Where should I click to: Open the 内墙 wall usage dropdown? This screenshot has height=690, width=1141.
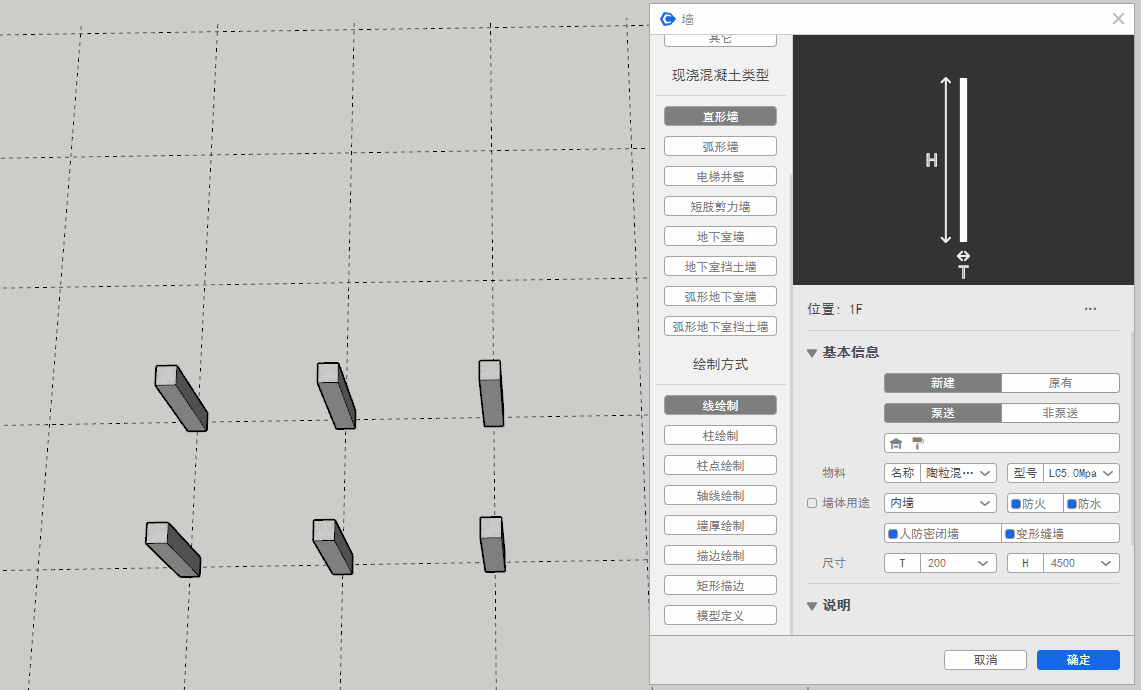(940, 503)
